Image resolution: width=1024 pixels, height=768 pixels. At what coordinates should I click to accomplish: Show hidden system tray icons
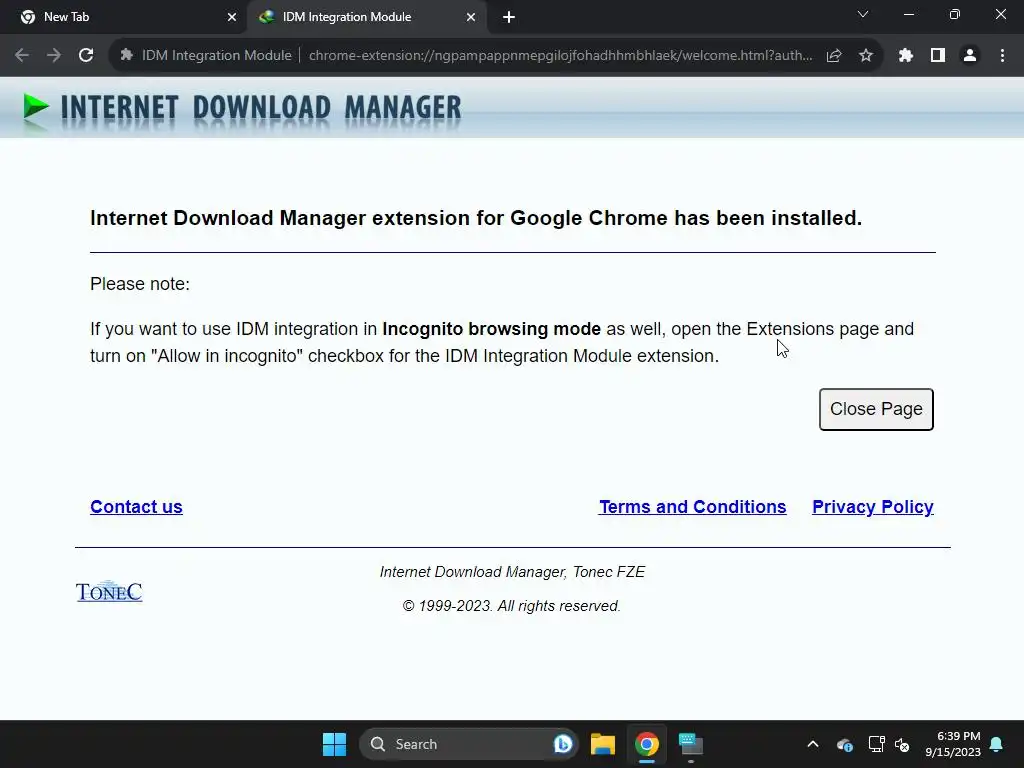point(813,744)
